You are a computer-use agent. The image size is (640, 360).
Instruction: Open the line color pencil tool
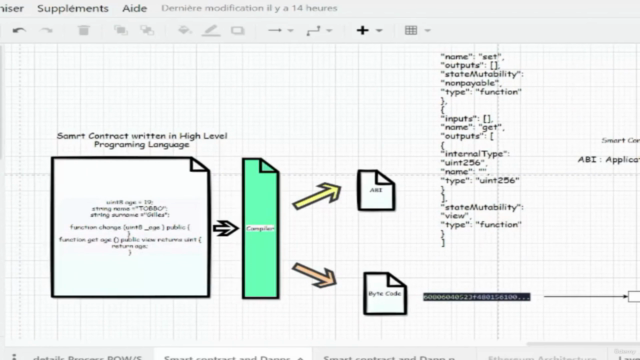[x=211, y=31]
